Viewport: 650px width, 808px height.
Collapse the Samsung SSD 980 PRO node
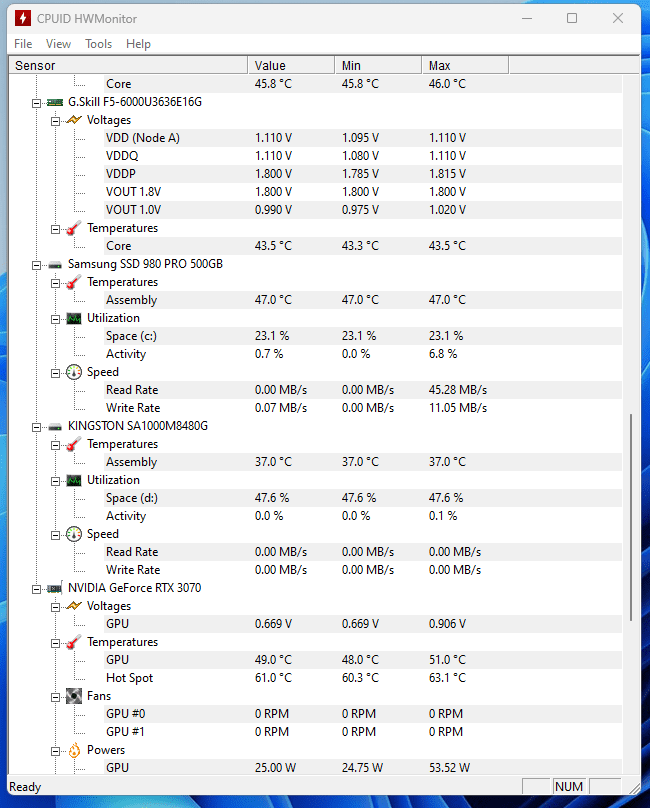click(x=36, y=265)
